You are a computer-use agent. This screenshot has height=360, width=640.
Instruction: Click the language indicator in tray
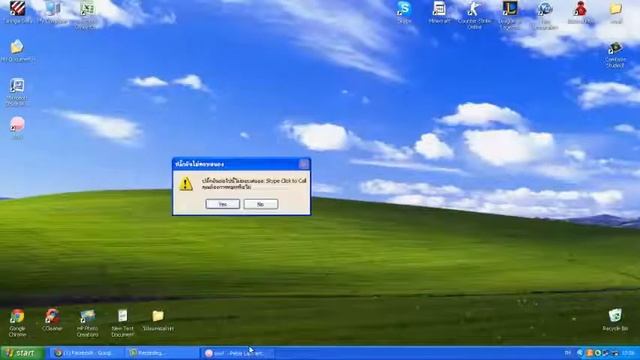pos(568,353)
